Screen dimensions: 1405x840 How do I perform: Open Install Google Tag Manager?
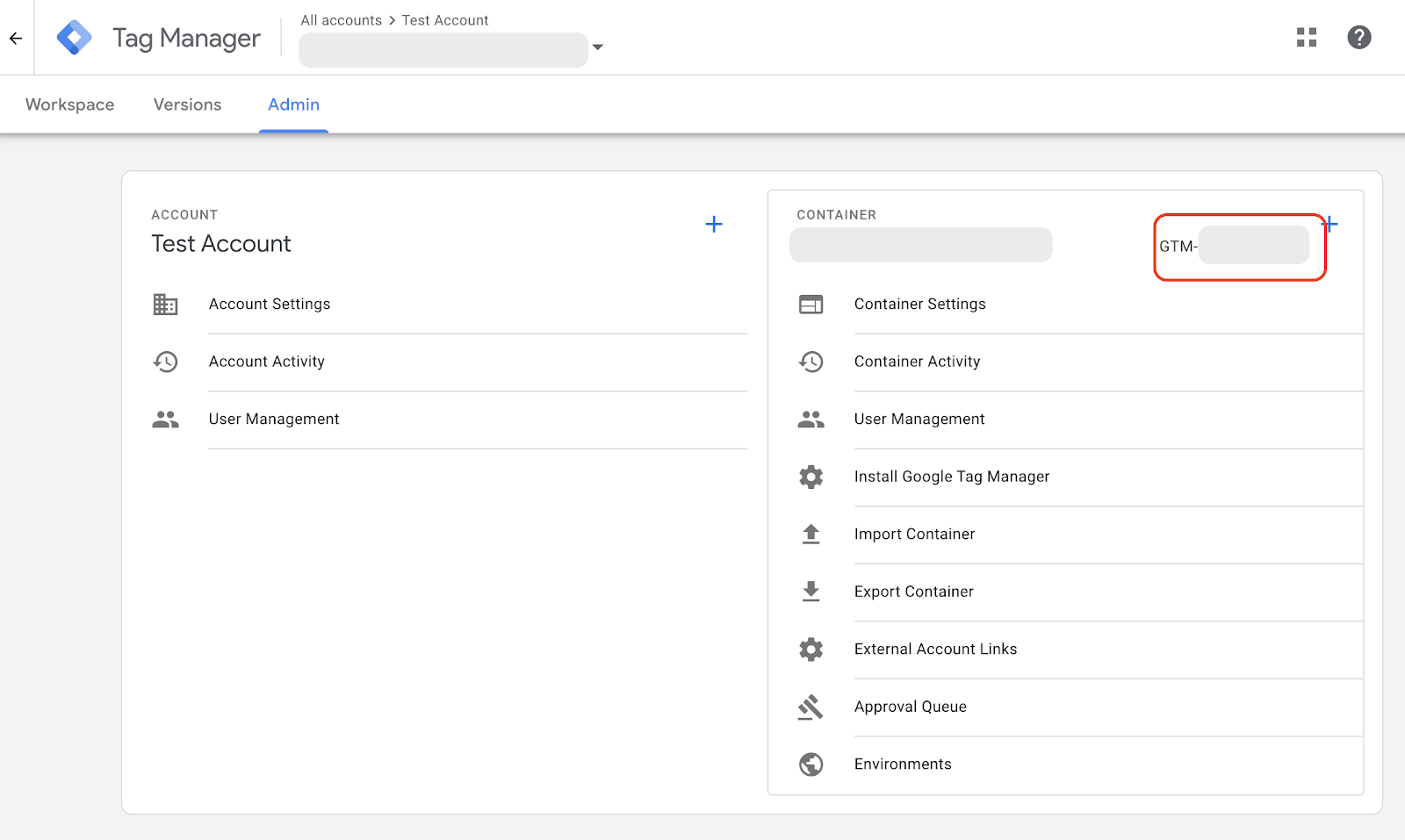(x=952, y=477)
